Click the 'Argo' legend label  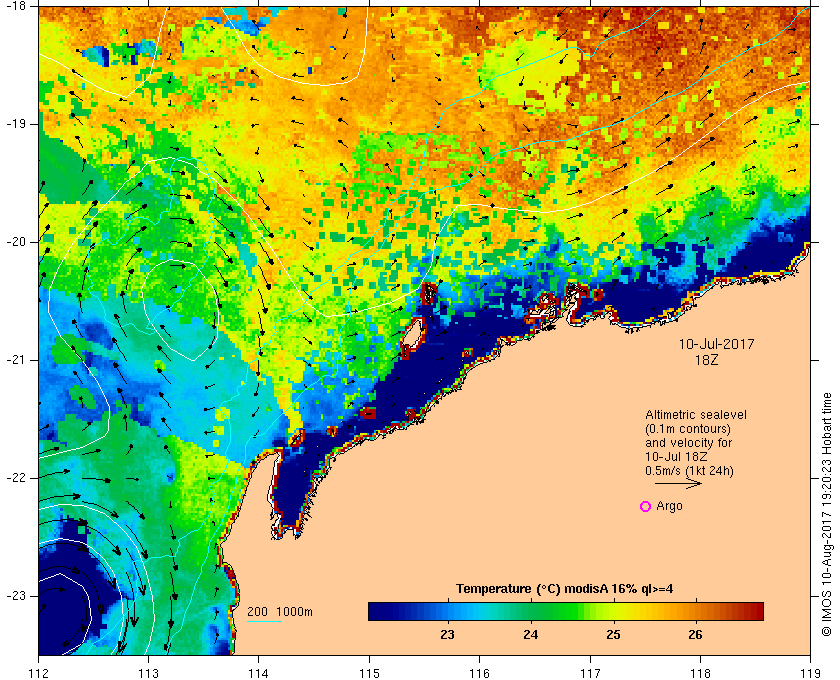pos(669,506)
